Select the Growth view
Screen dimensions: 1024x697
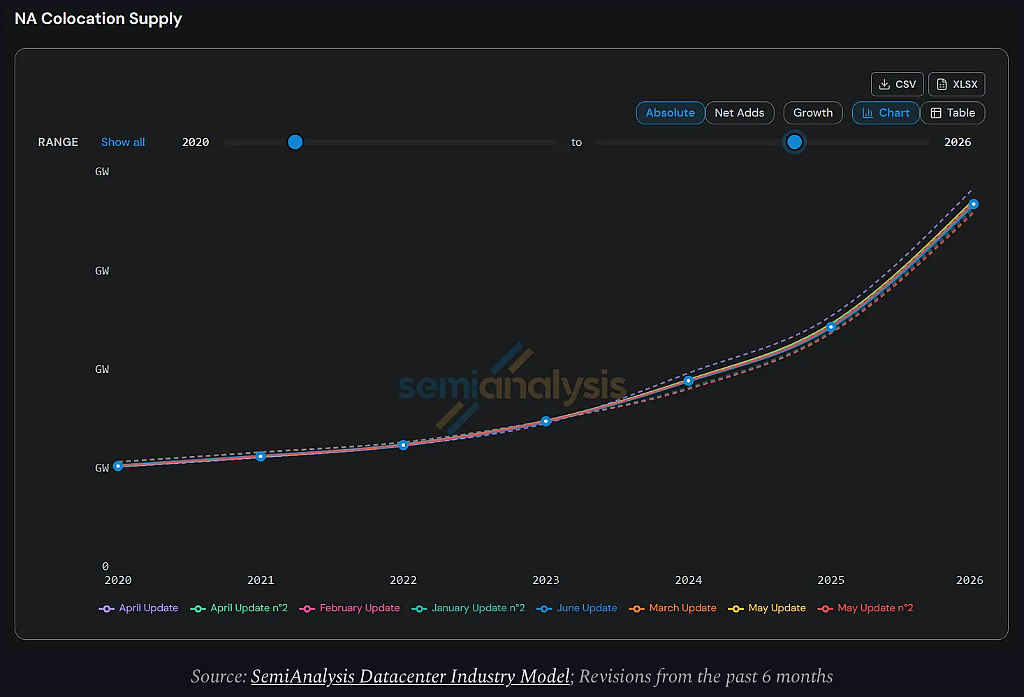tap(813, 113)
